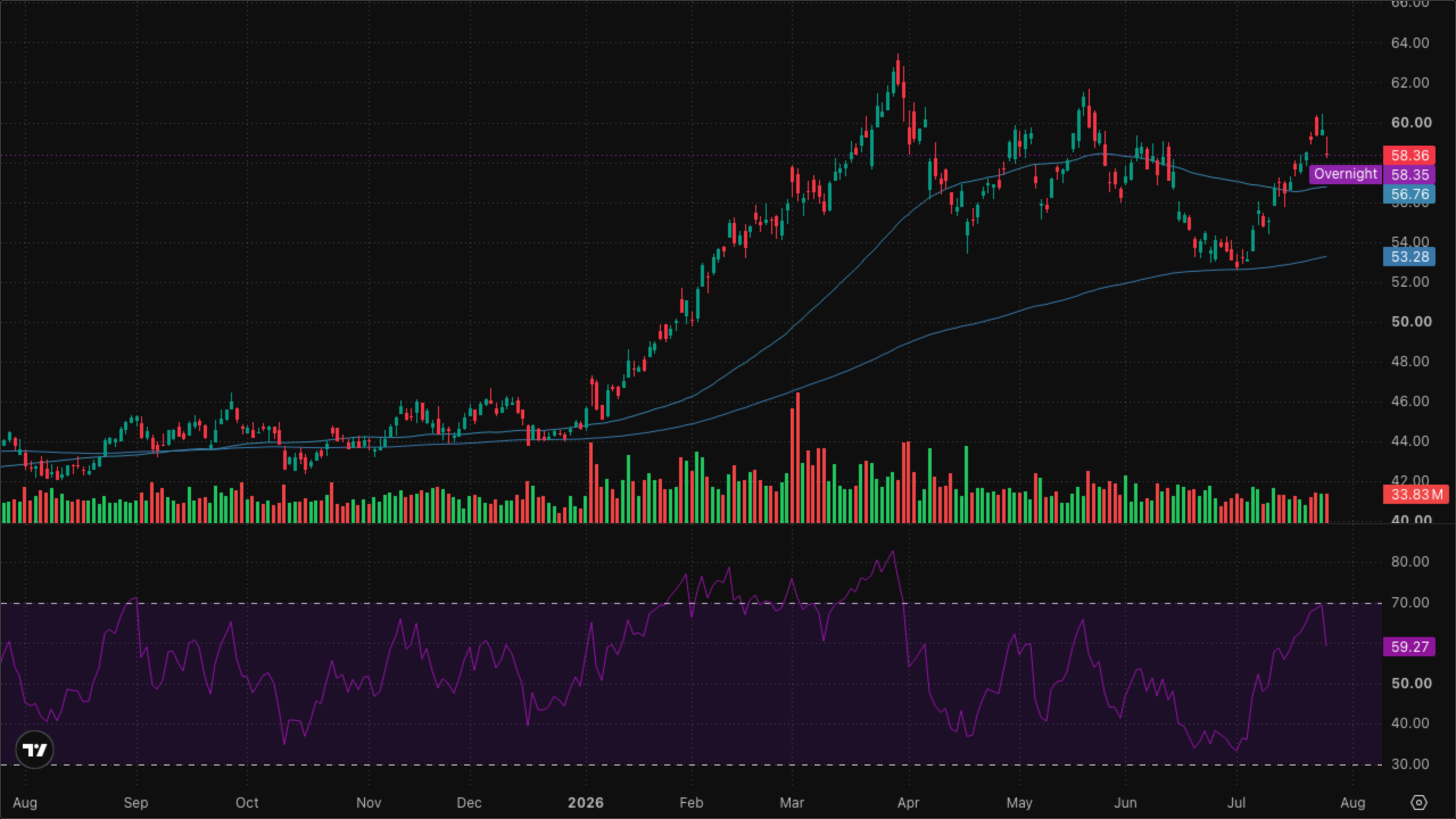Click the Aug label at far right
Image resolution: width=1456 pixels, height=819 pixels.
click(1352, 803)
